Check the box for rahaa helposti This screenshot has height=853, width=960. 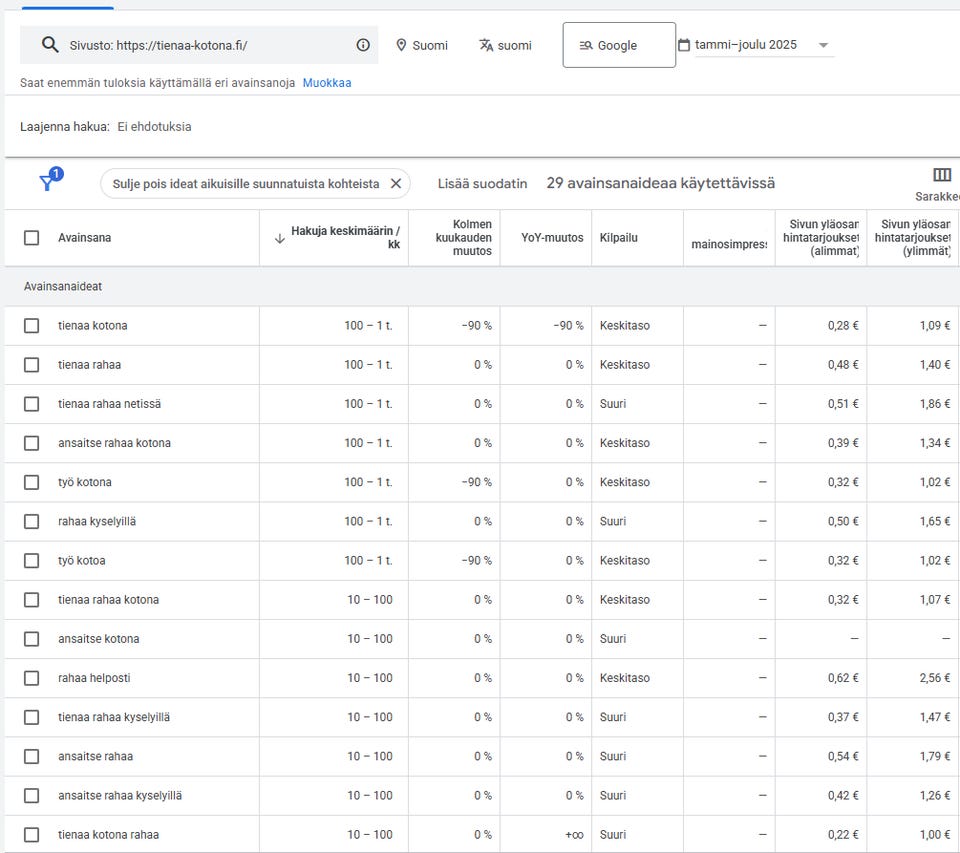click(31, 678)
